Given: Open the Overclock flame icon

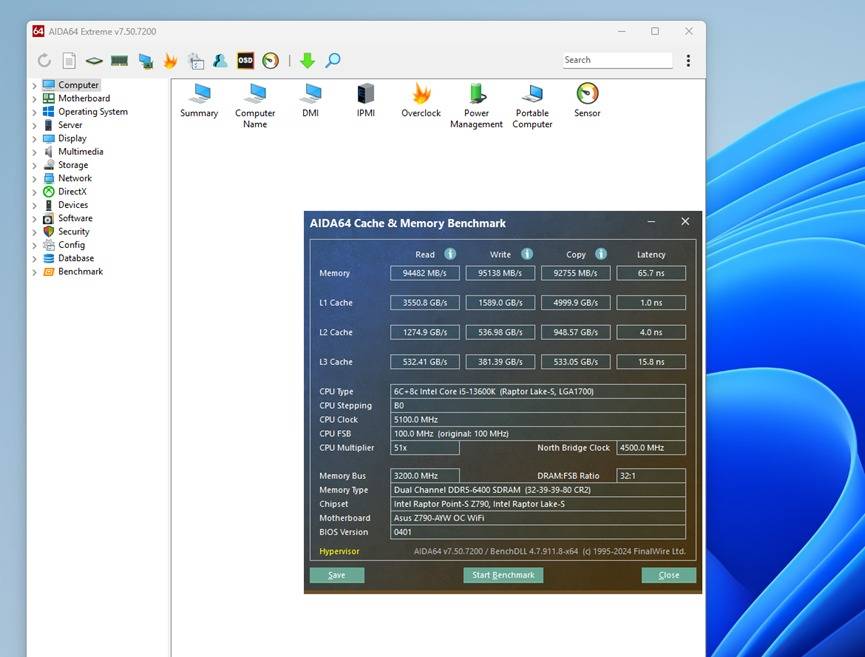Looking at the screenshot, I should pyautogui.click(x=421, y=100).
